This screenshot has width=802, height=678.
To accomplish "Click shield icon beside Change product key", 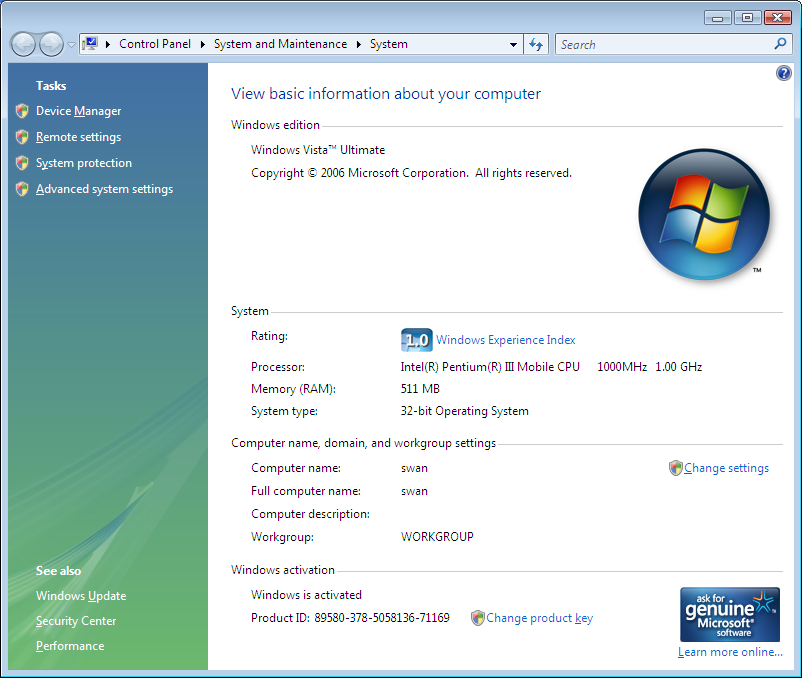I will click(477, 618).
